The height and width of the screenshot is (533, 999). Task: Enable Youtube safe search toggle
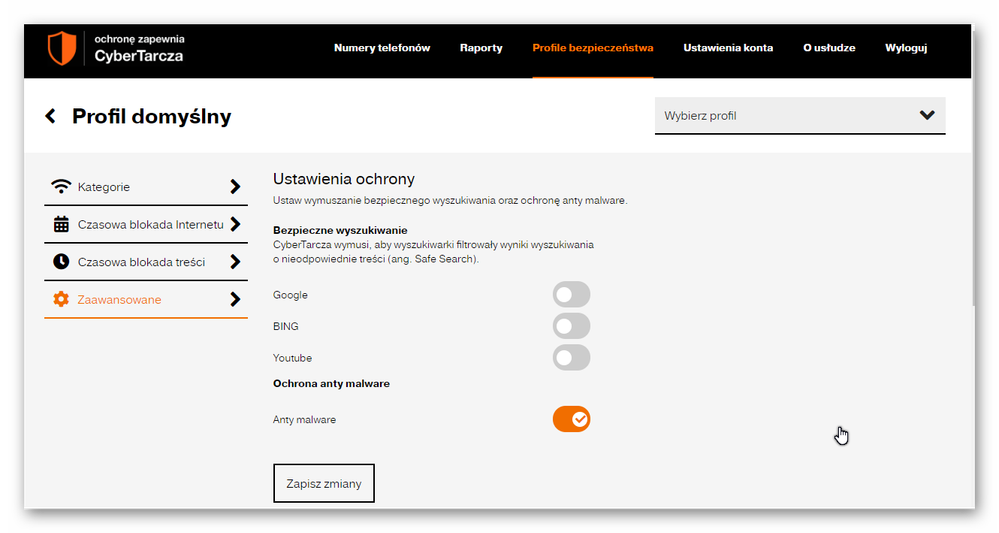click(x=571, y=358)
